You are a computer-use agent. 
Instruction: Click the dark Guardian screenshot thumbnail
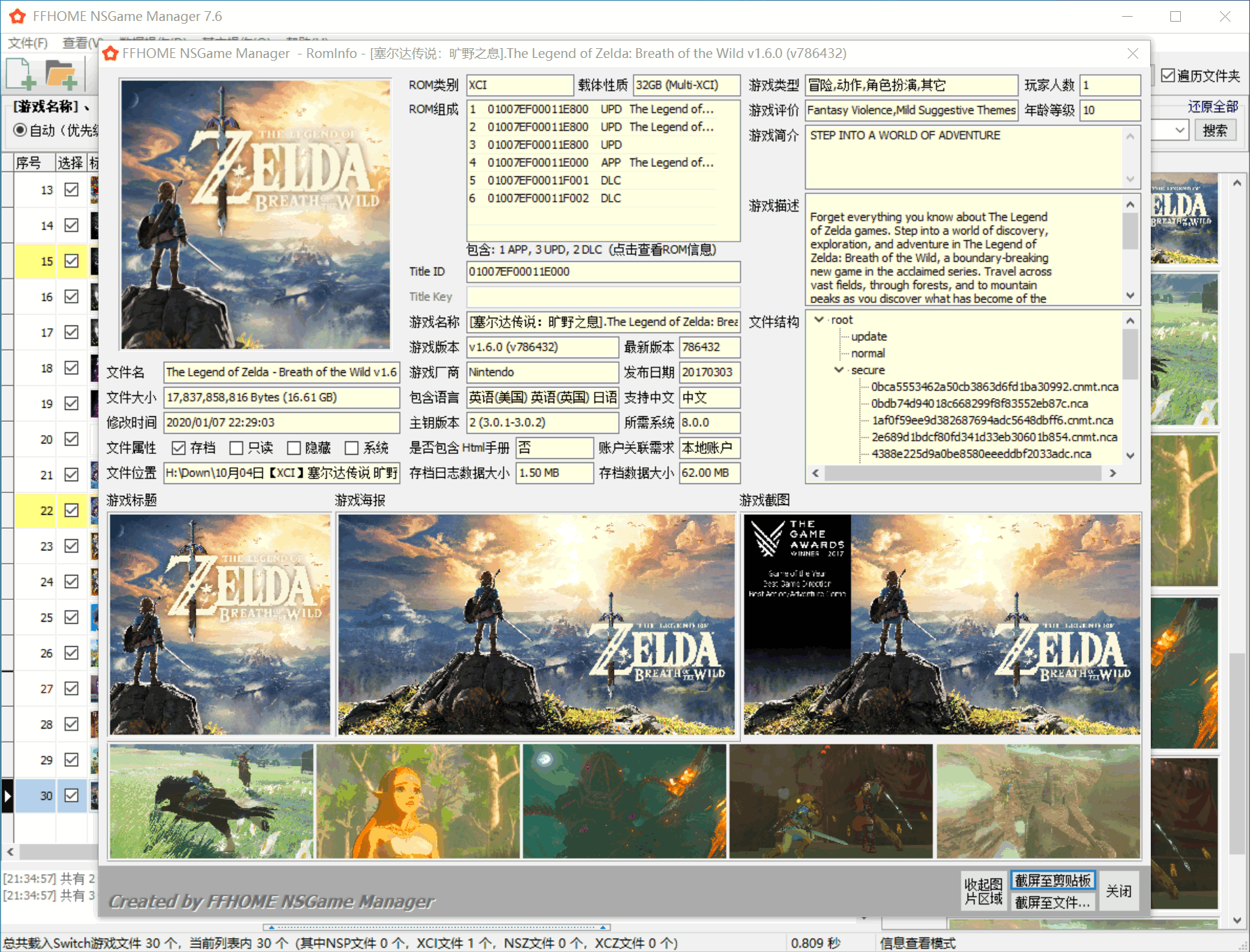[x=624, y=801]
